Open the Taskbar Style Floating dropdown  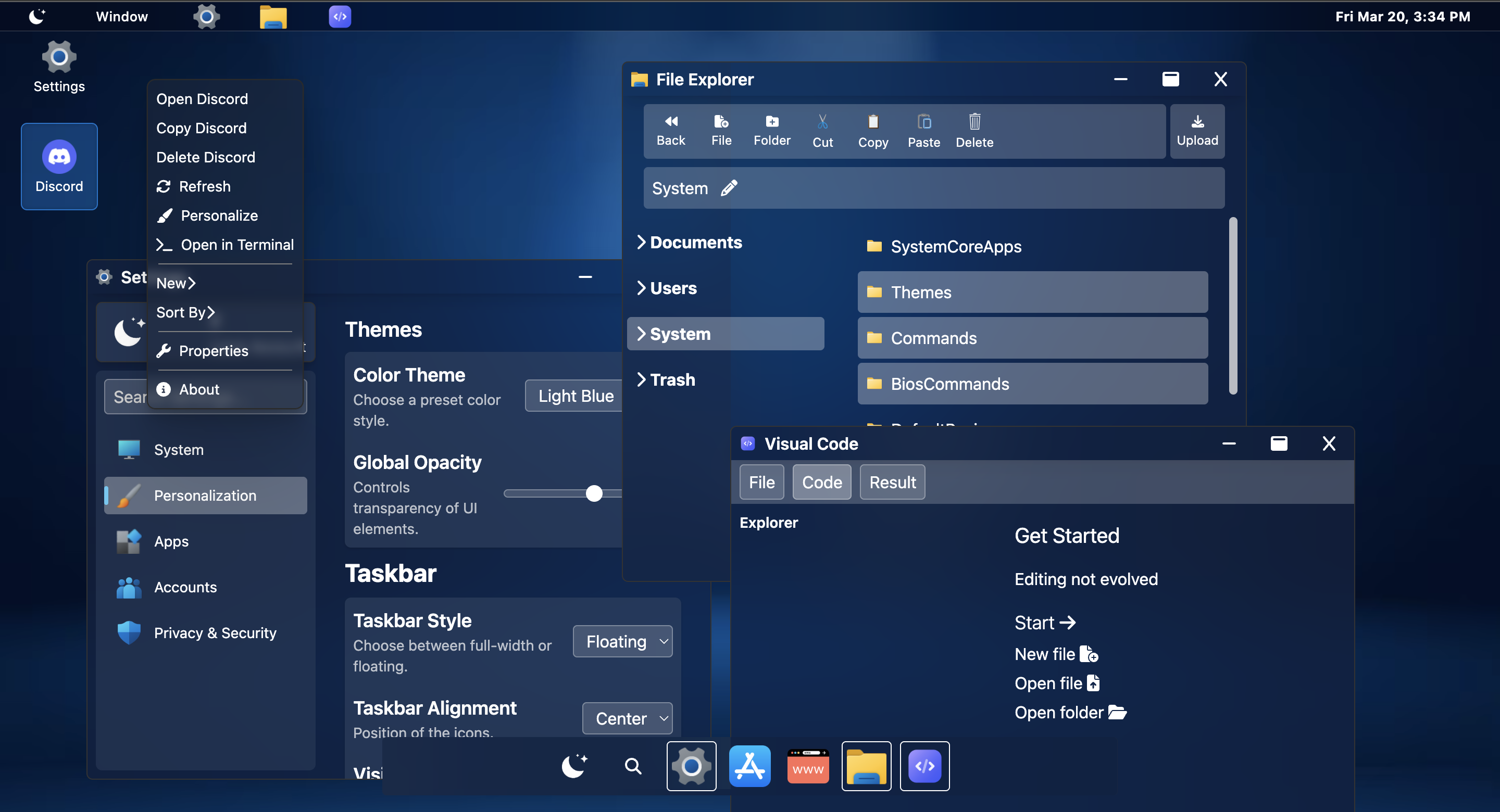coord(622,641)
